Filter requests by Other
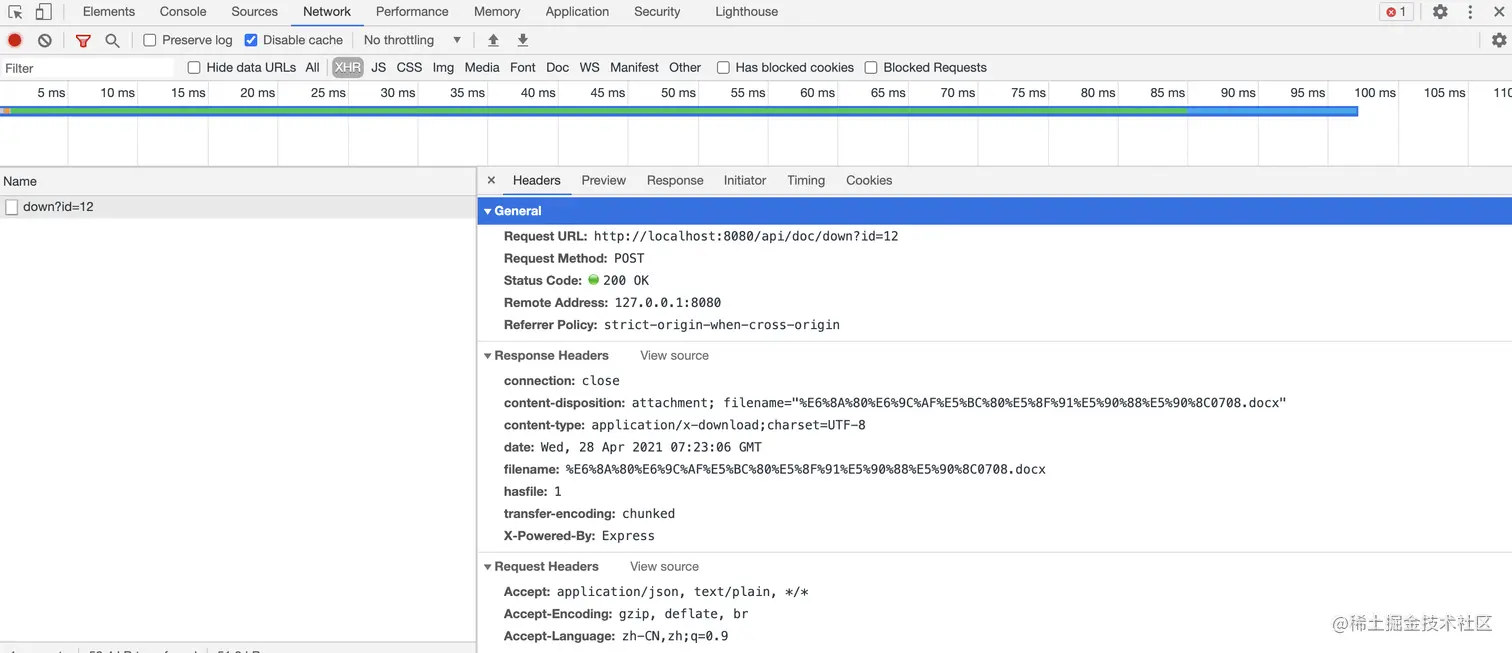1512x653 pixels. [685, 67]
